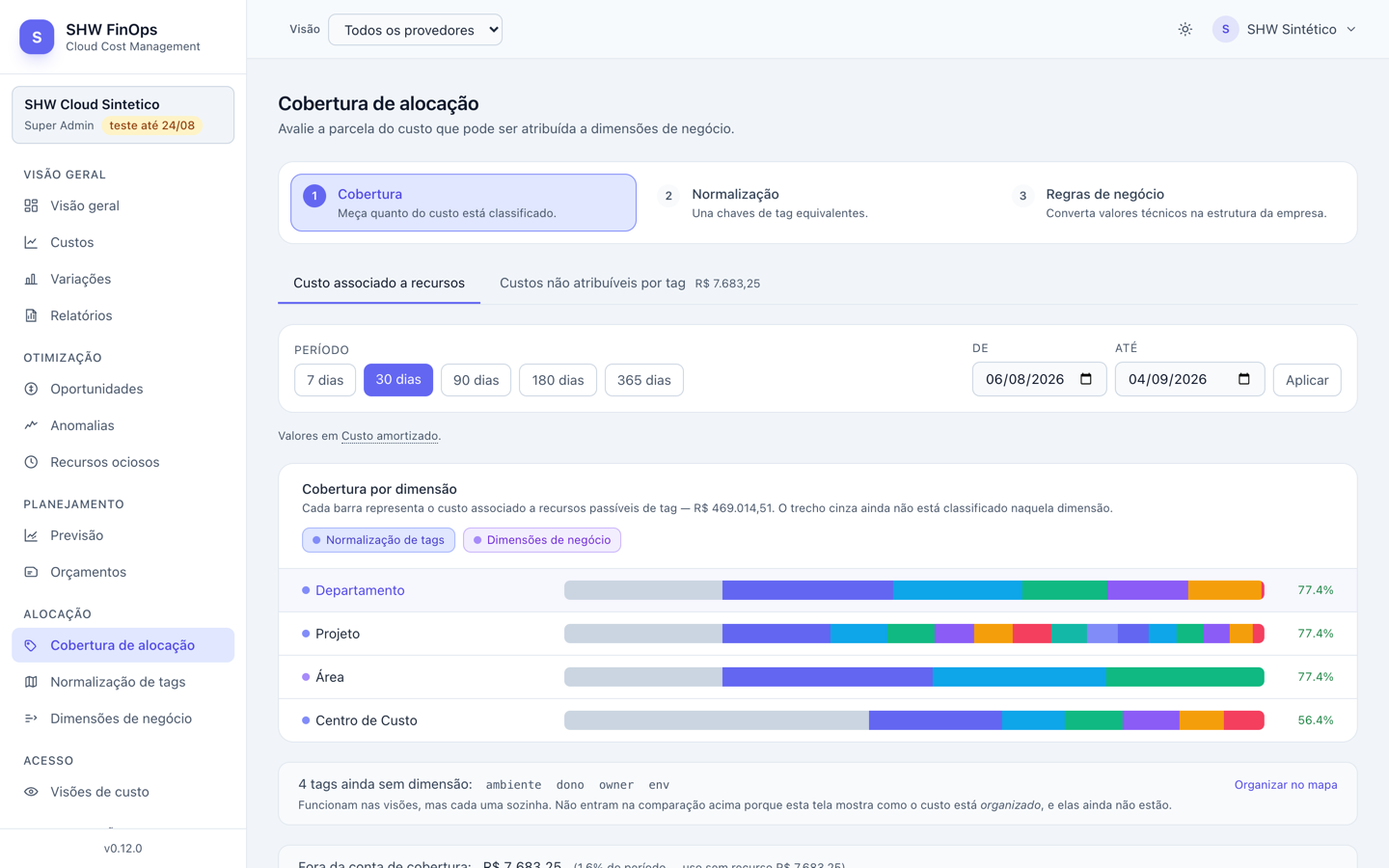
Task: Open the Organizar no mapa link
Action: click(x=1286, y=785)
